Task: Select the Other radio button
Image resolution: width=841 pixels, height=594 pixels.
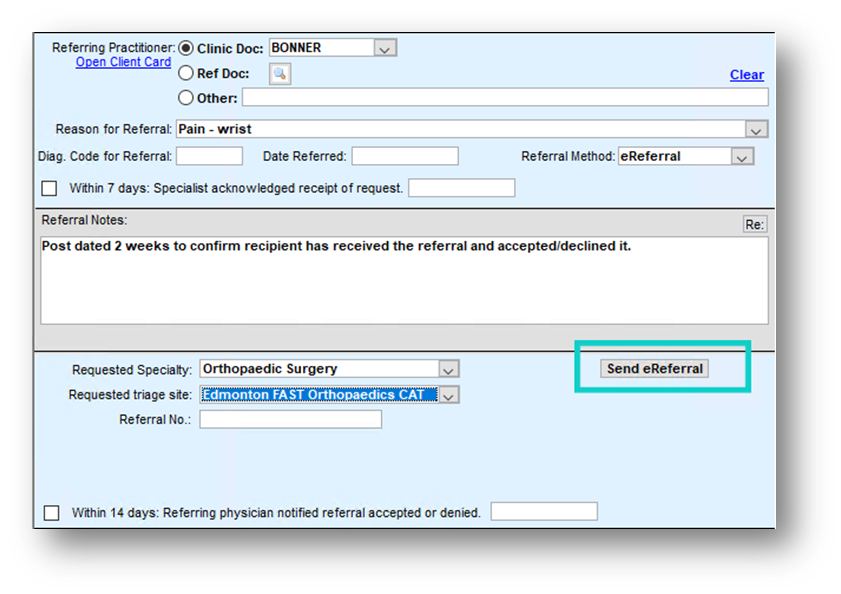Action: 186,98
